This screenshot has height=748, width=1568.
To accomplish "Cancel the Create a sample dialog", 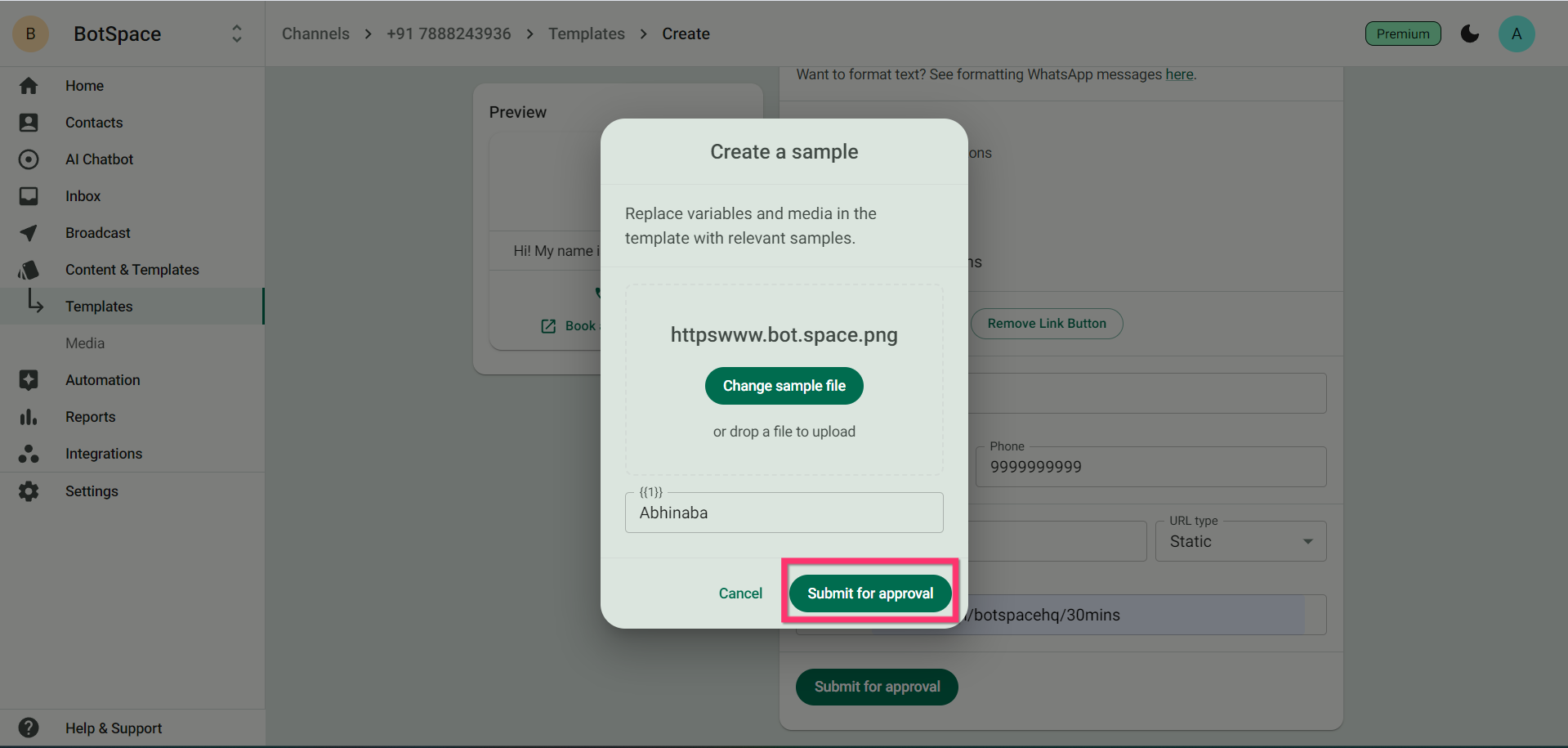I will 740,593.
